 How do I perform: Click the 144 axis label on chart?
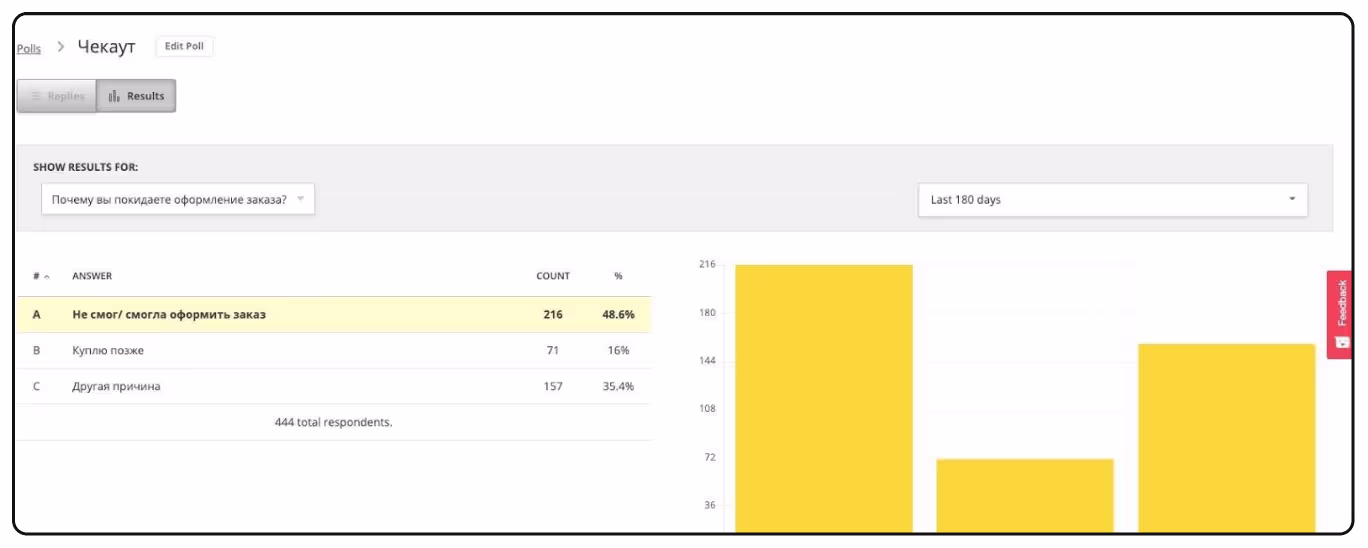[707, 360]
